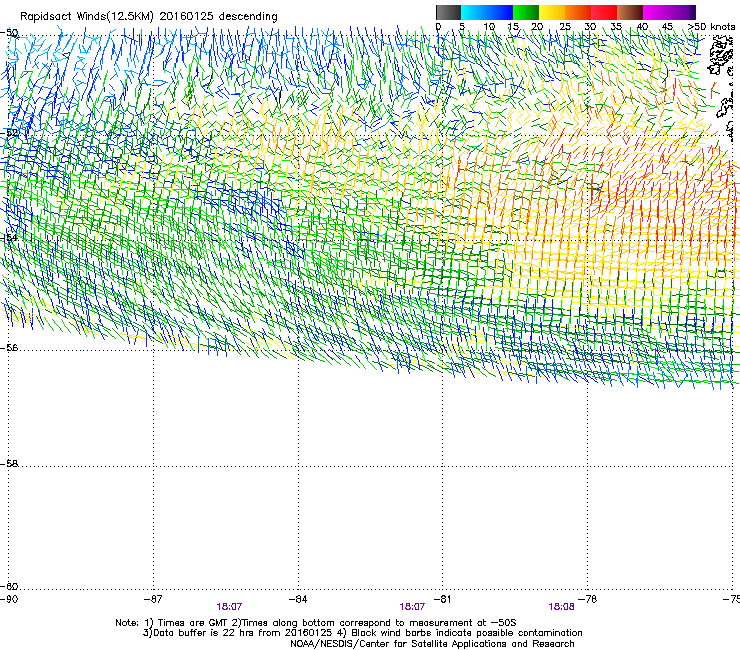Click the -54 latitude axis label
740x650 pixels.
[9, 238]
